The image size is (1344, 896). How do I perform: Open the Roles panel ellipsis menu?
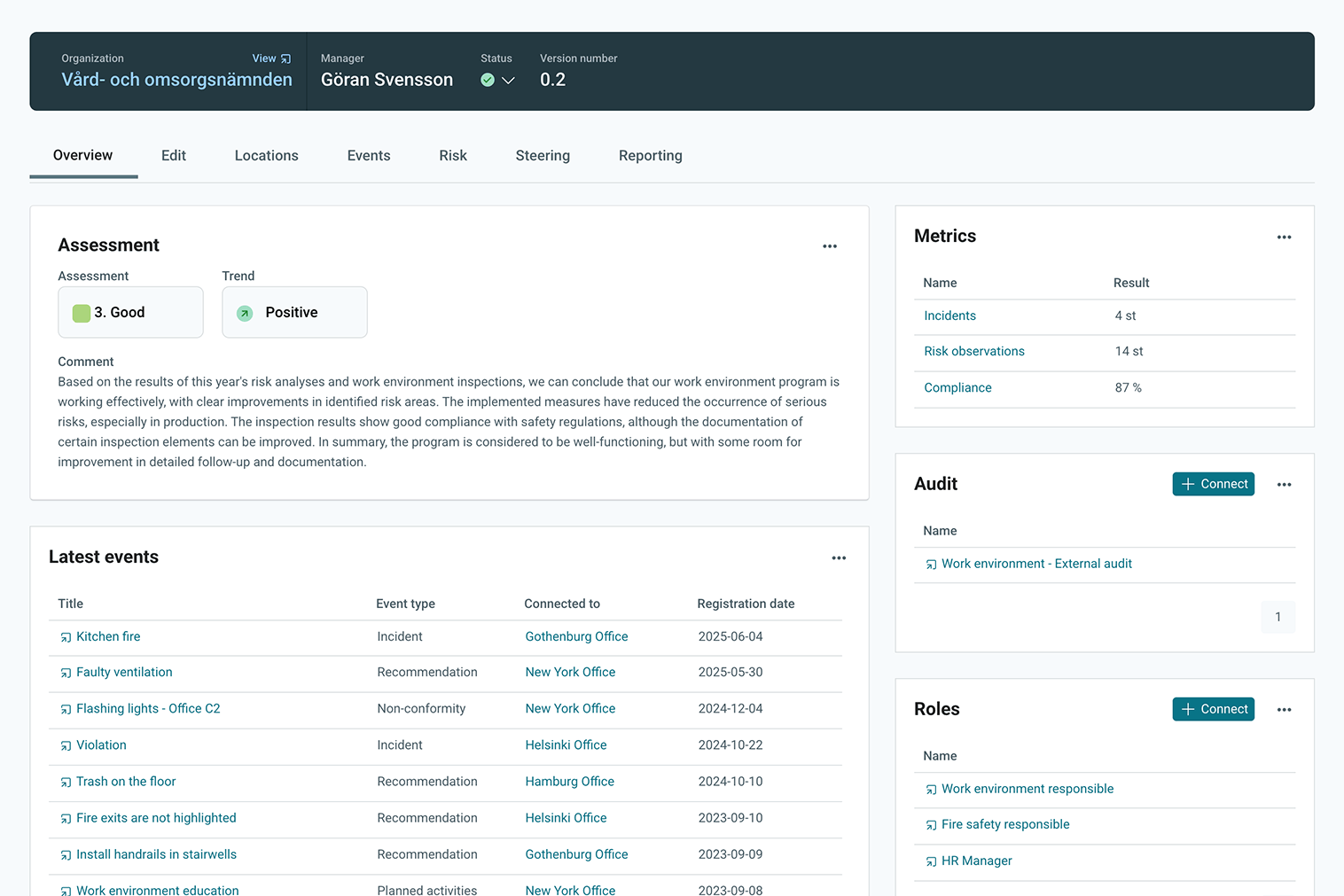pos(1283,710)
